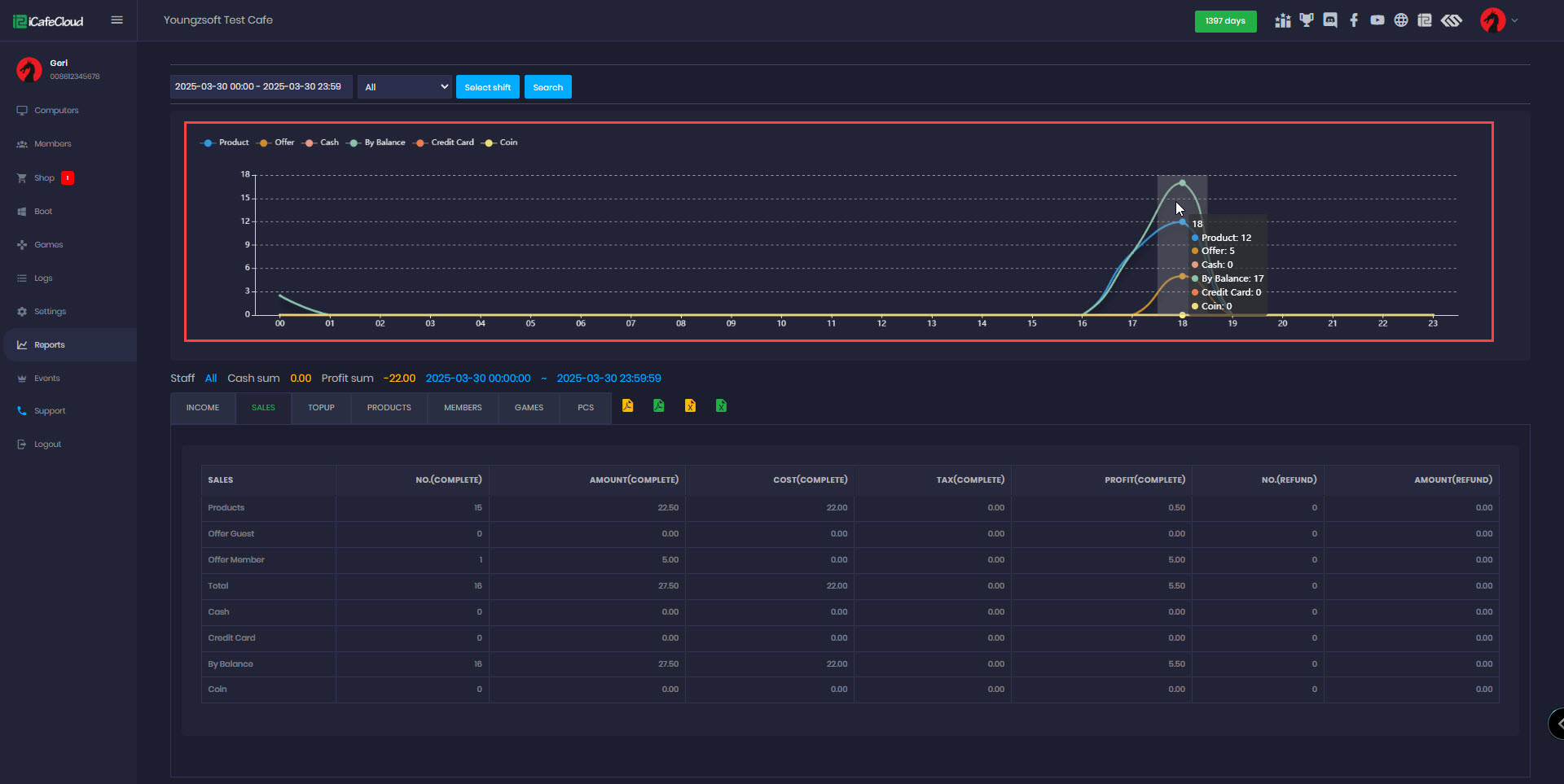Expand the side panel arrow at right edge
1564x784 pixels.
point(1557,723)
